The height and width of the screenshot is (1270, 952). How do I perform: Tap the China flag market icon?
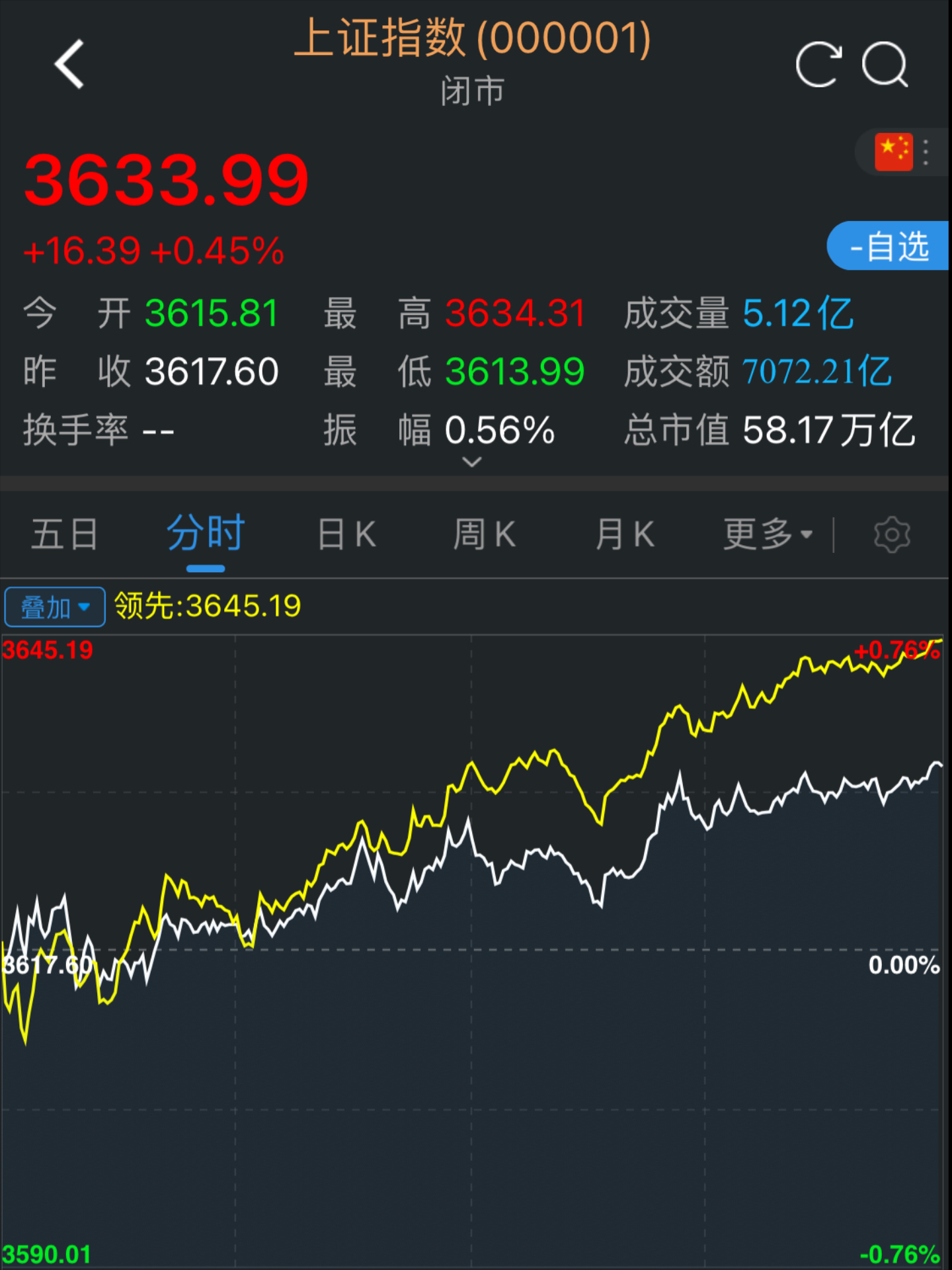click(893, 152)
